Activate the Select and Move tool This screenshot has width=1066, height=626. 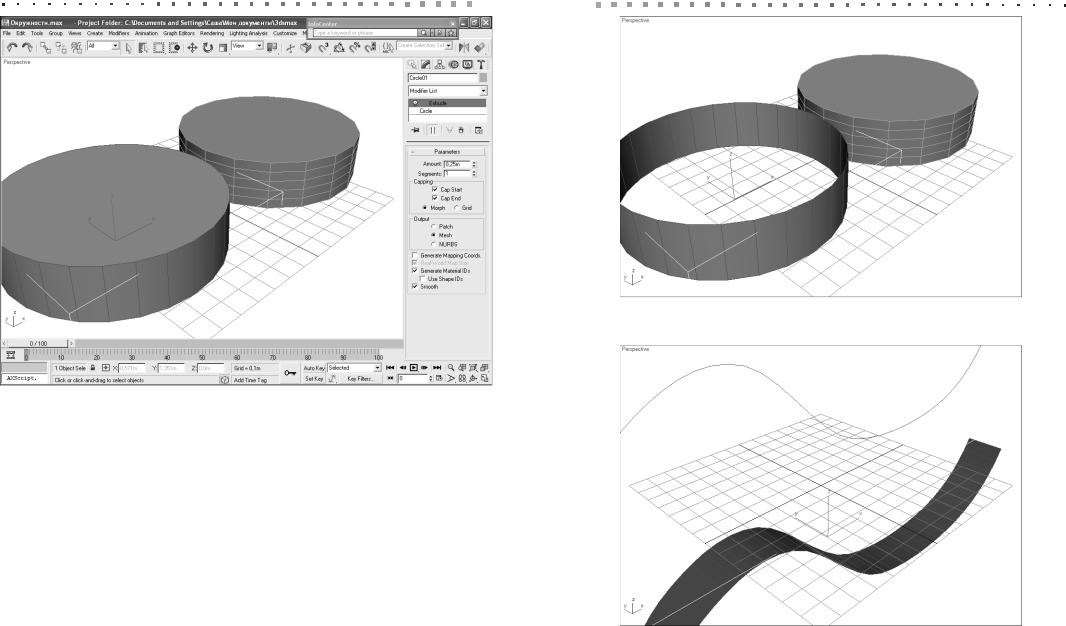(192, 48)
